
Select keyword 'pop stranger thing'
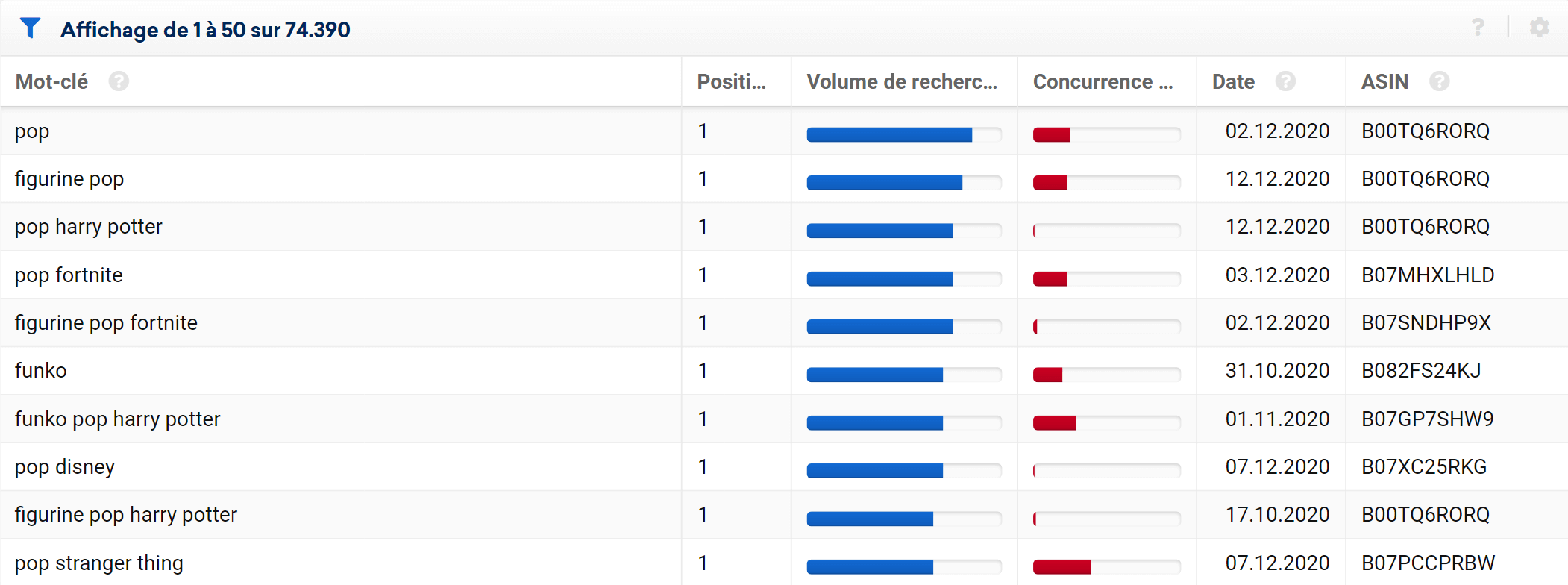(x=99, y=563)
